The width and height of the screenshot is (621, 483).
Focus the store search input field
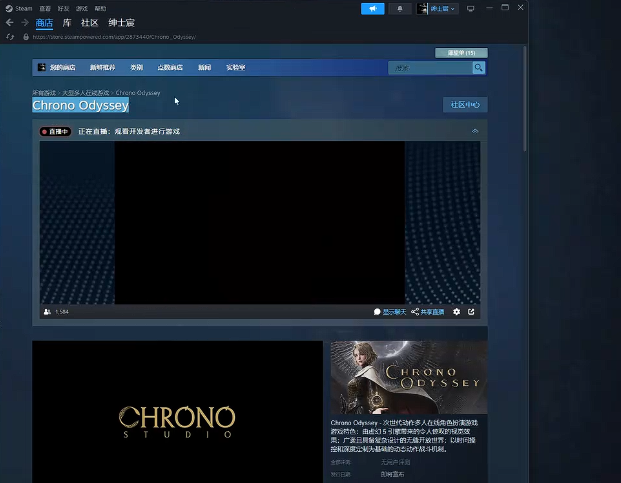pyautogui.click(x=431, y=68)
